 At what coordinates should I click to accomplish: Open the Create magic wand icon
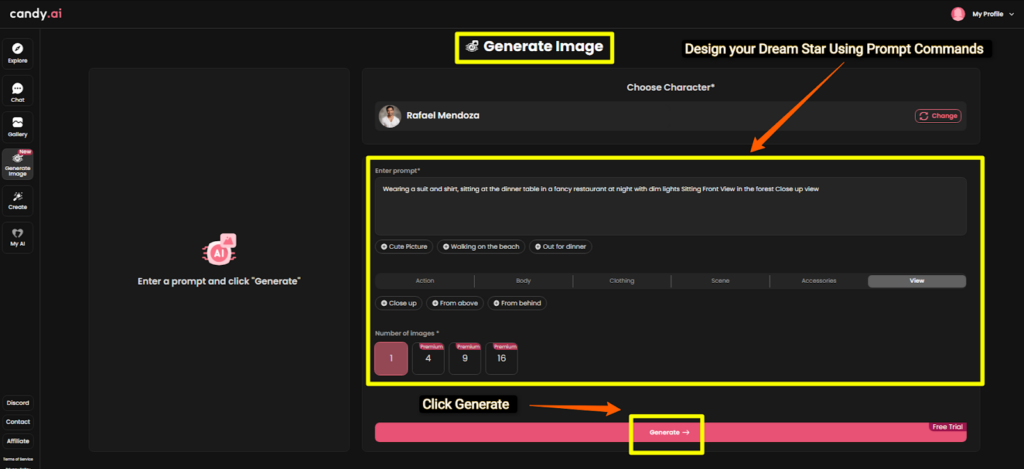[x=18, y=197]
